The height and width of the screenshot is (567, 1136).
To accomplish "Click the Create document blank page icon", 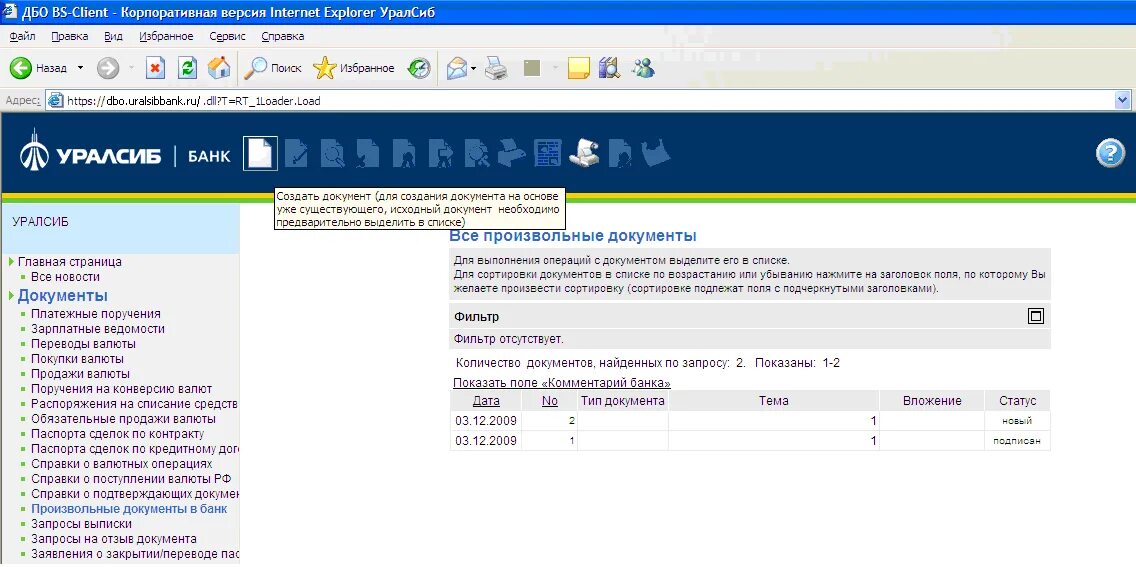I will [260, 153].
